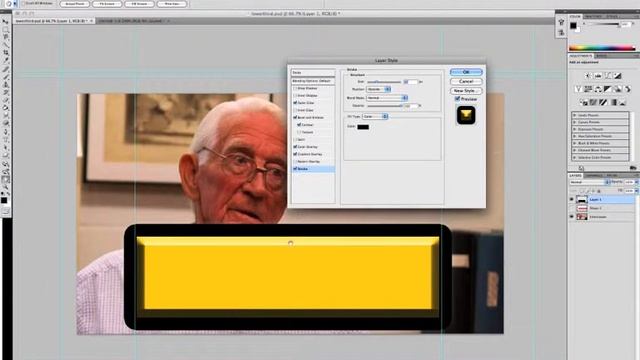Add a Threshold adjustment layer
Viewport: 640px width, 360px height.
[x=603, y=102]
